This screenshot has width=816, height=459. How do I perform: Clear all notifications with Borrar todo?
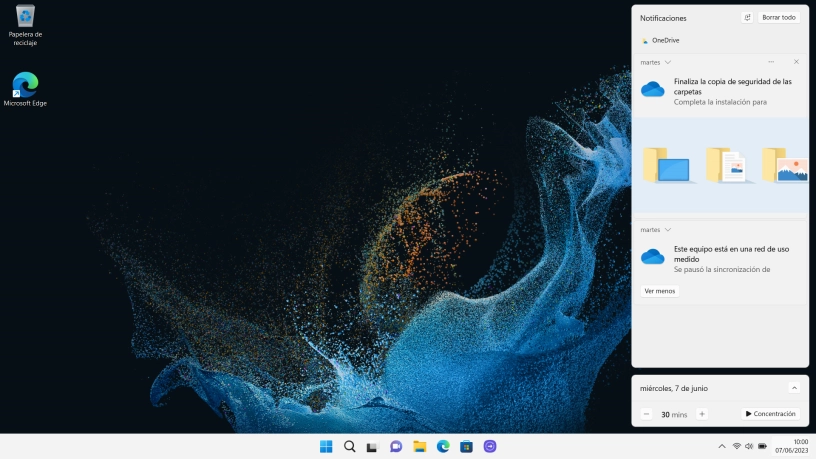click(779, 18)
